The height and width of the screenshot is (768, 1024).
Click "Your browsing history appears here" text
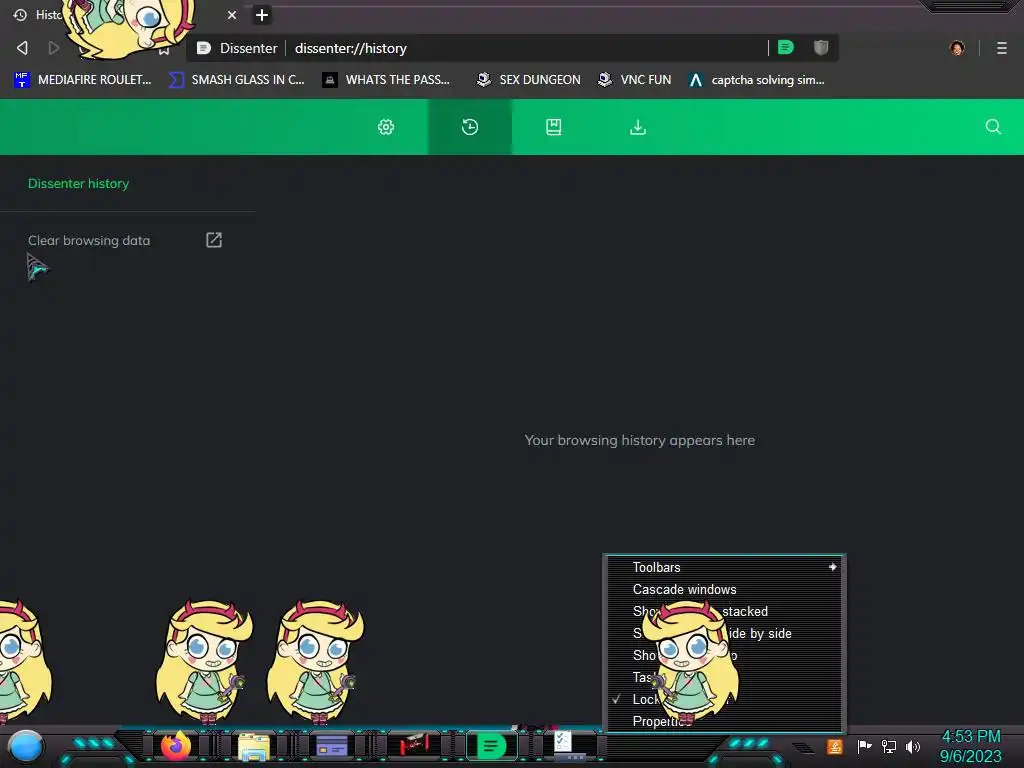[640, 441]
